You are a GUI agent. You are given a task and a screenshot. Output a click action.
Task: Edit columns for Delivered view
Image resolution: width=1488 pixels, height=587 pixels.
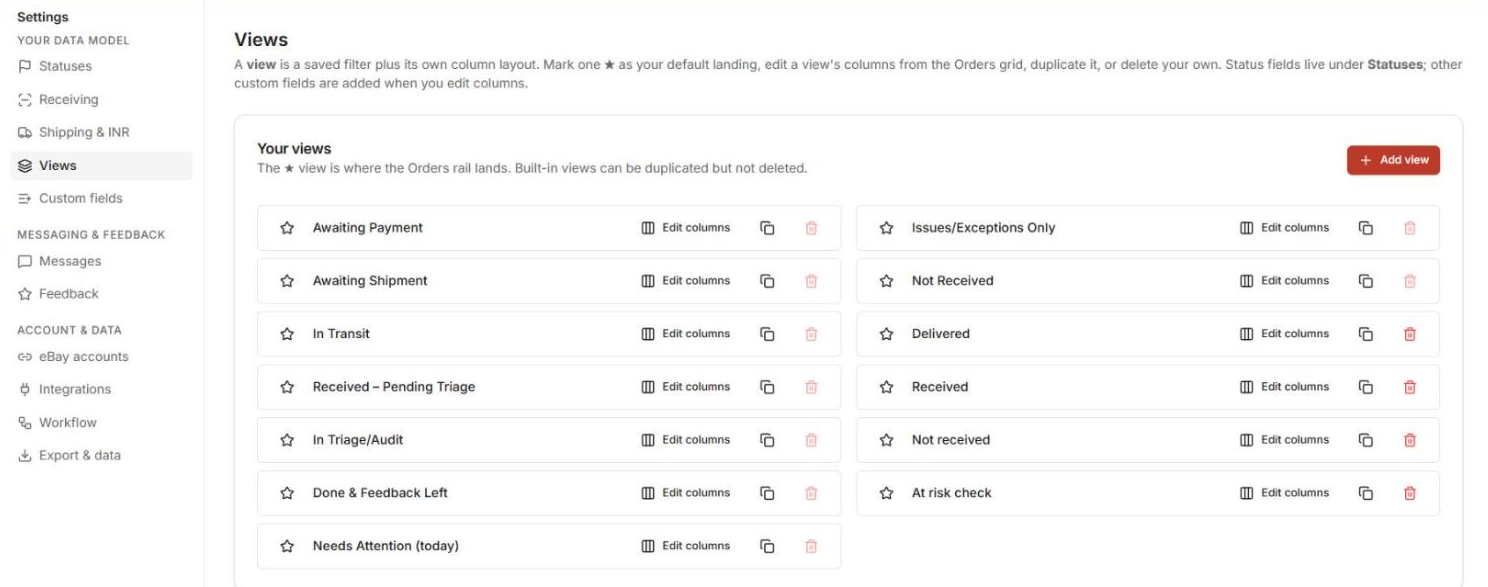pyautogui.click(x=1285, y=334)
